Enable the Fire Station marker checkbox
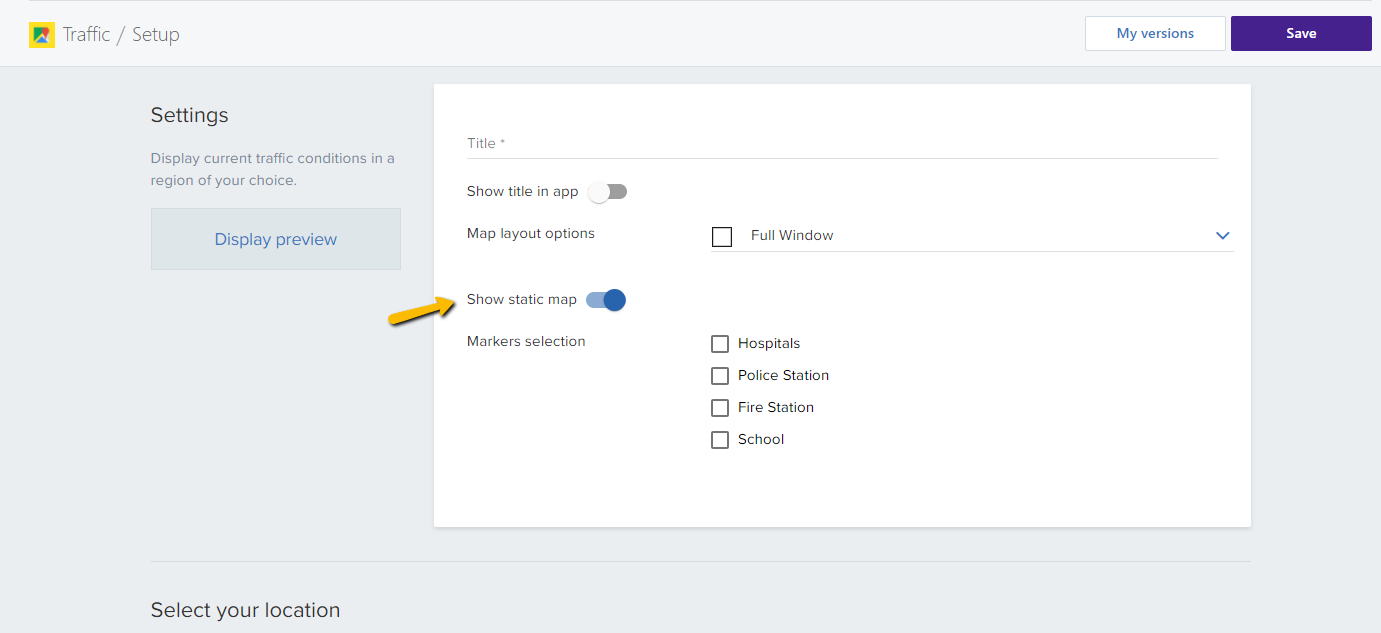This screenshot has height=633, width=1381. (720, 408)
